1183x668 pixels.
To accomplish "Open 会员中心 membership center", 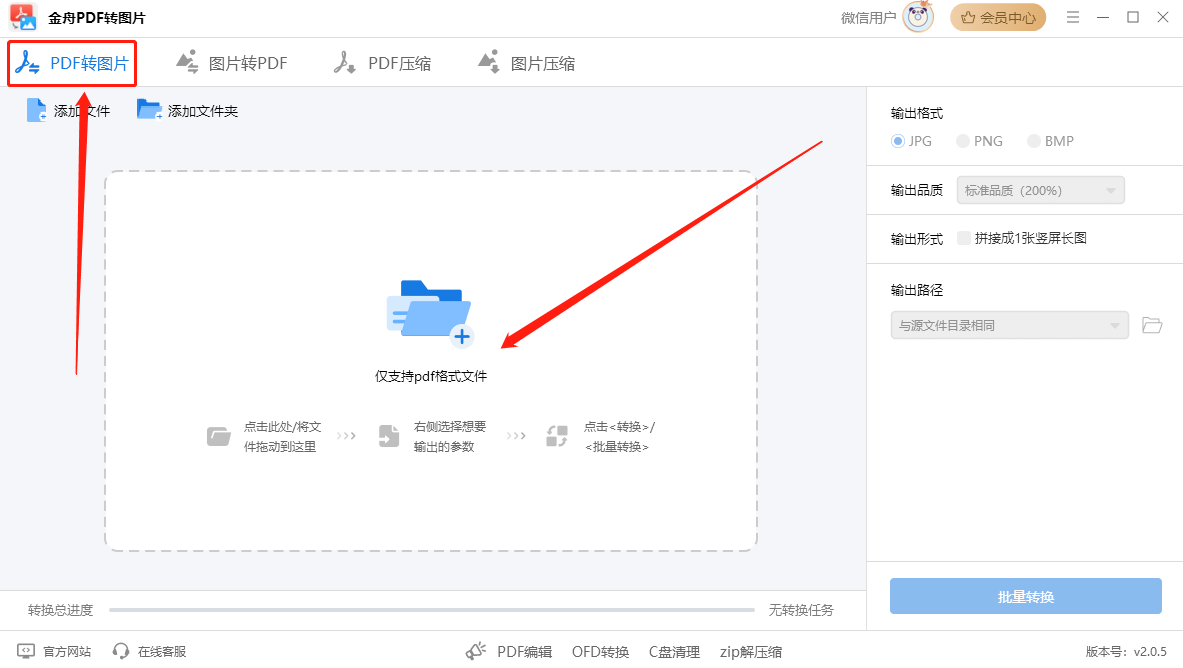I will click(997, 17).
